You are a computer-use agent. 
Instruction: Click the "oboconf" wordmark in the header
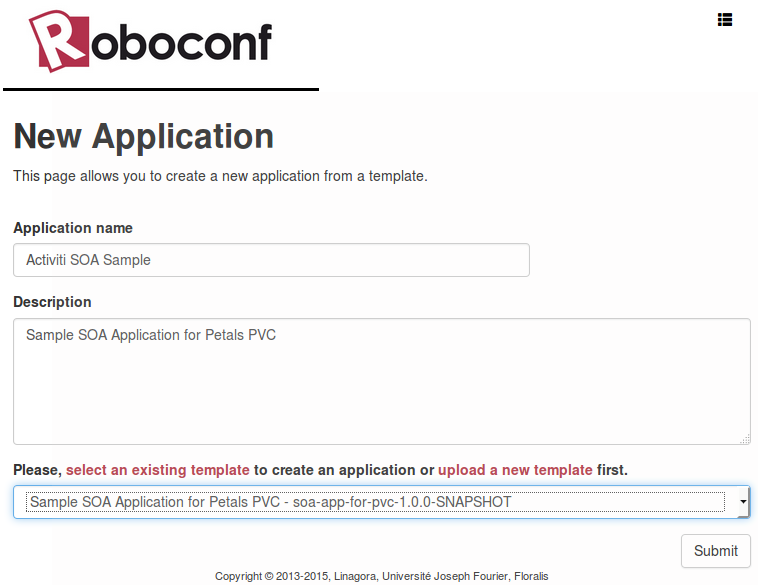182,43
